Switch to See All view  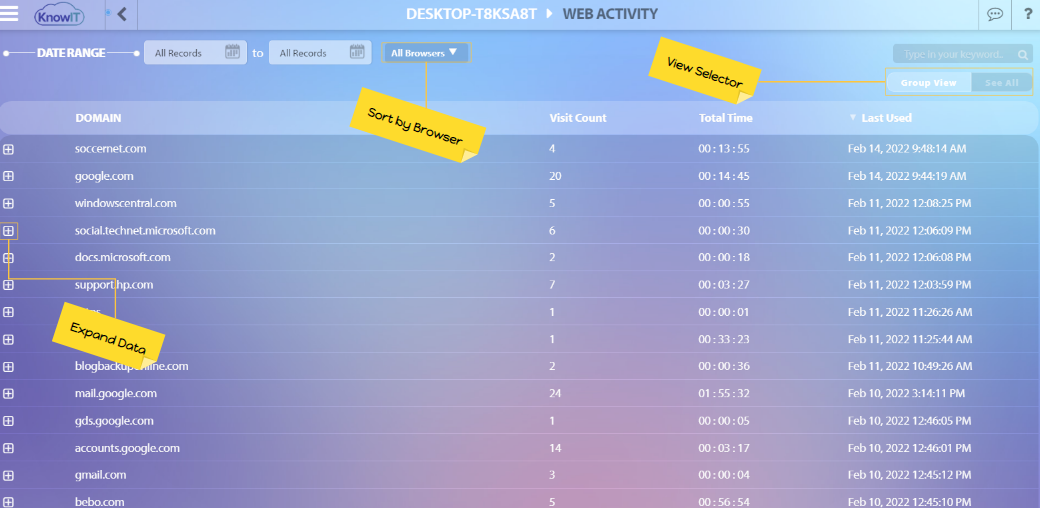tap(1002, 83)
